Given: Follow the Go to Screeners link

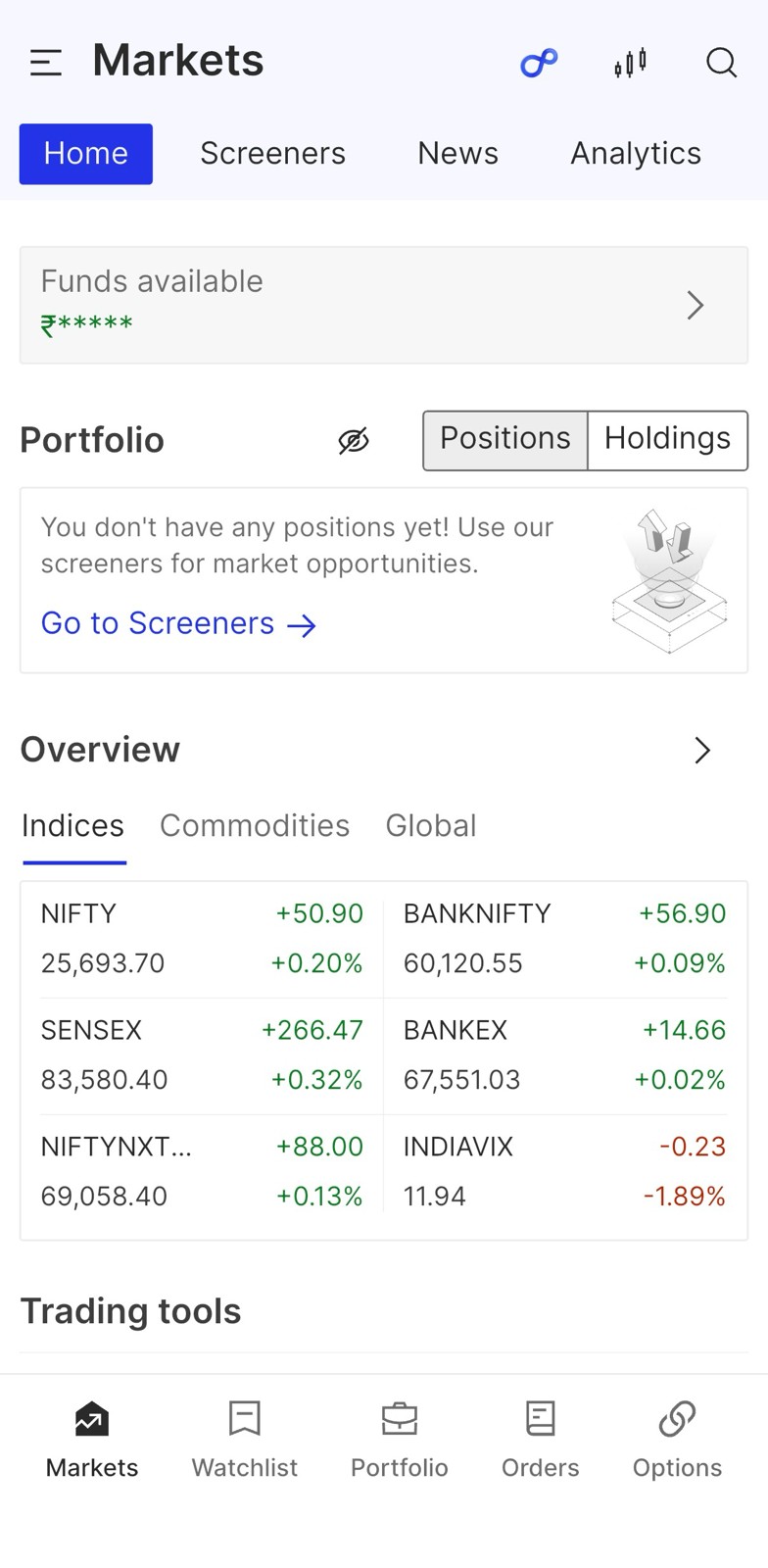Looking at the screenshot, I should (x=178, y=624).
